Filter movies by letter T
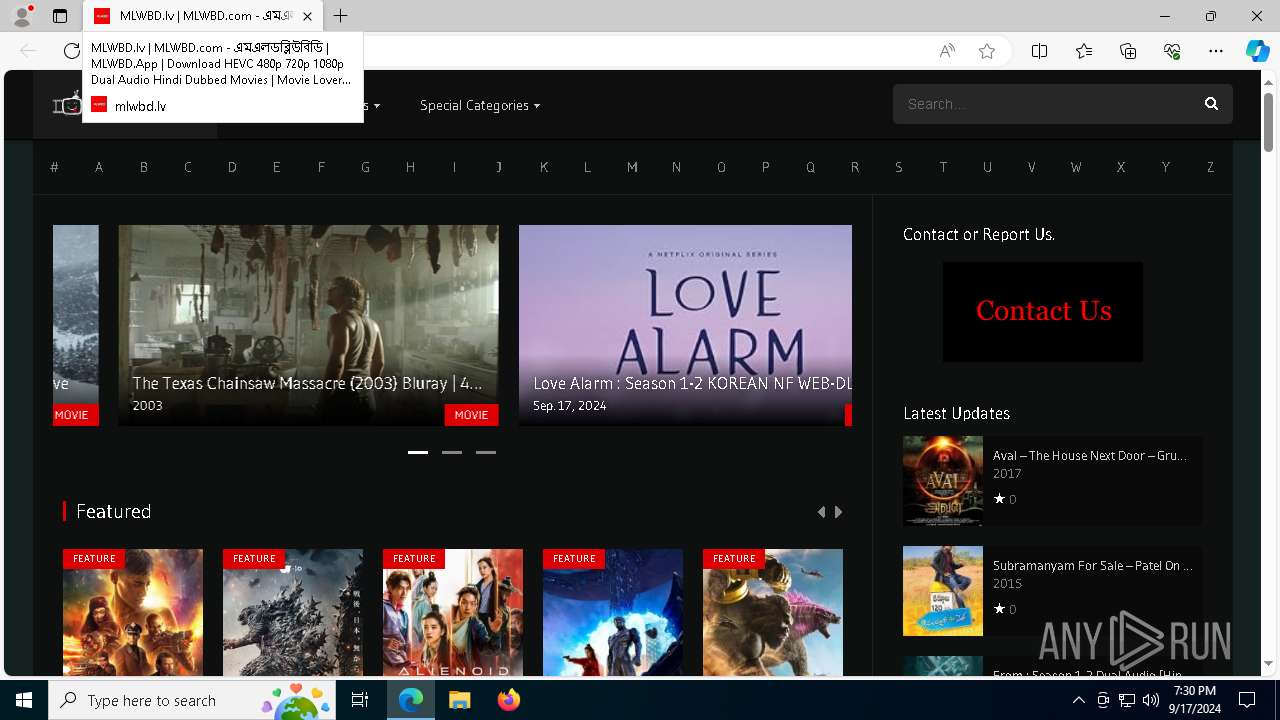The width and height of the screenshot is (1280, 720). click(943, 167)
